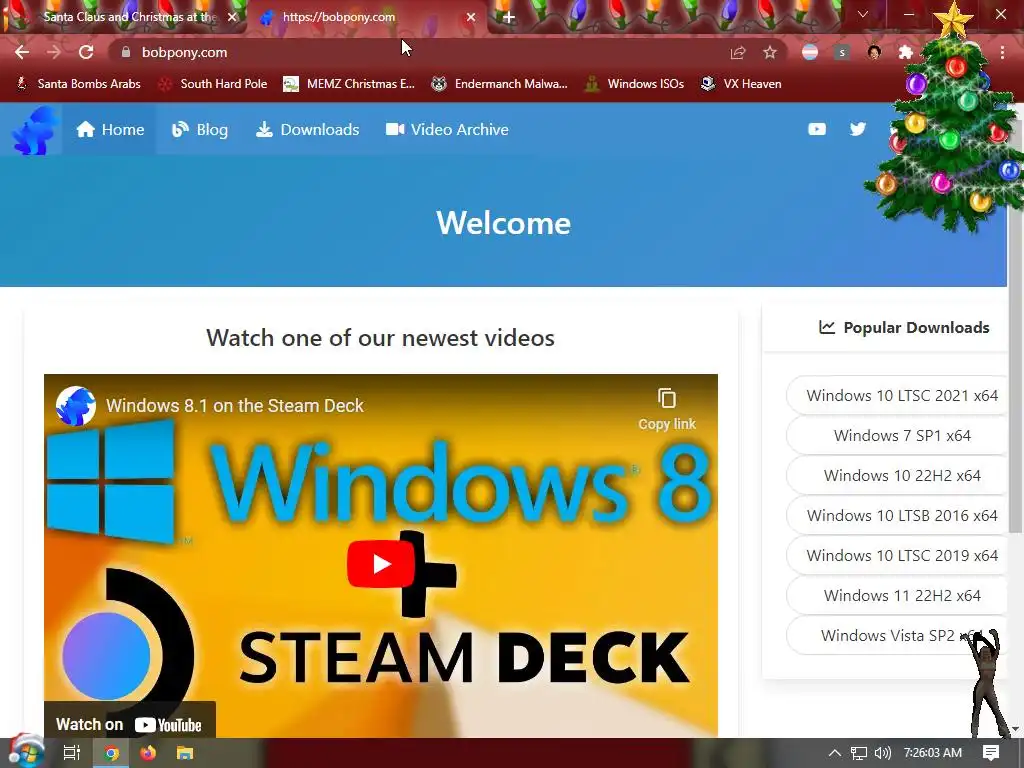The height and width of the screenshot is (768, 1024).
Task: Open Downloads in site navigation
Action: coord(307,129)
